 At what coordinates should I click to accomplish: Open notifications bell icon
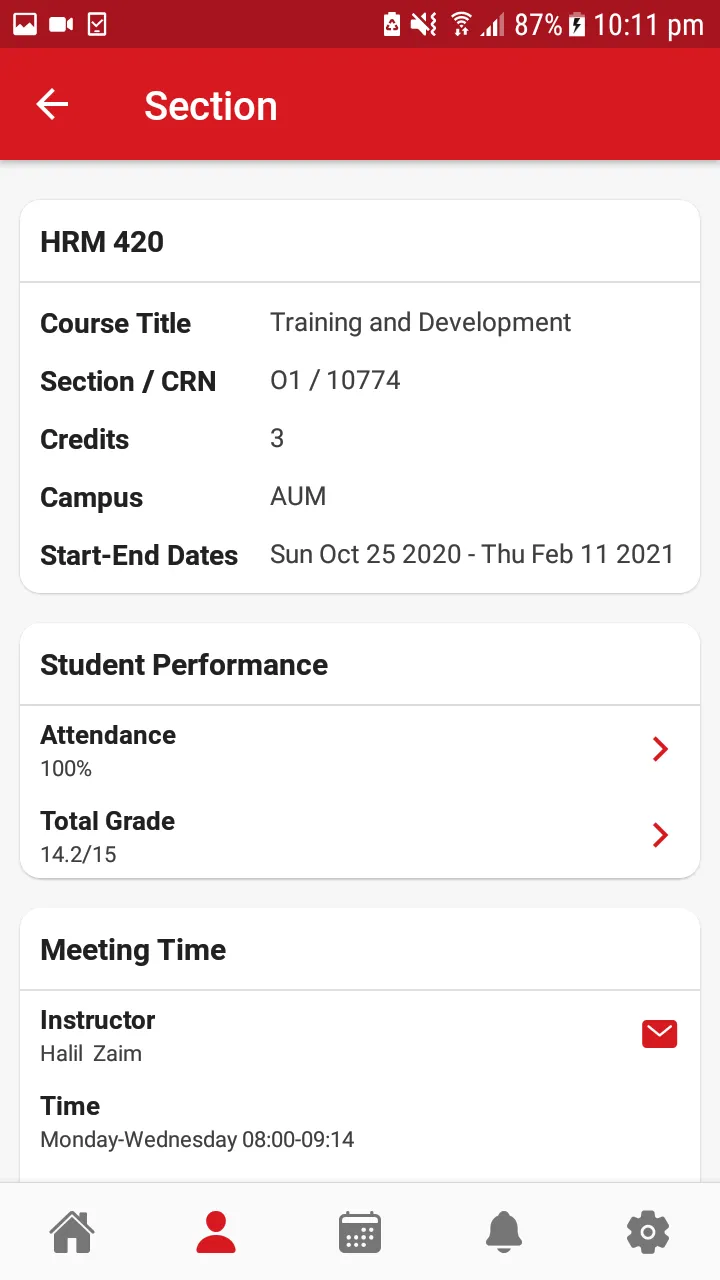[504, 1232]
